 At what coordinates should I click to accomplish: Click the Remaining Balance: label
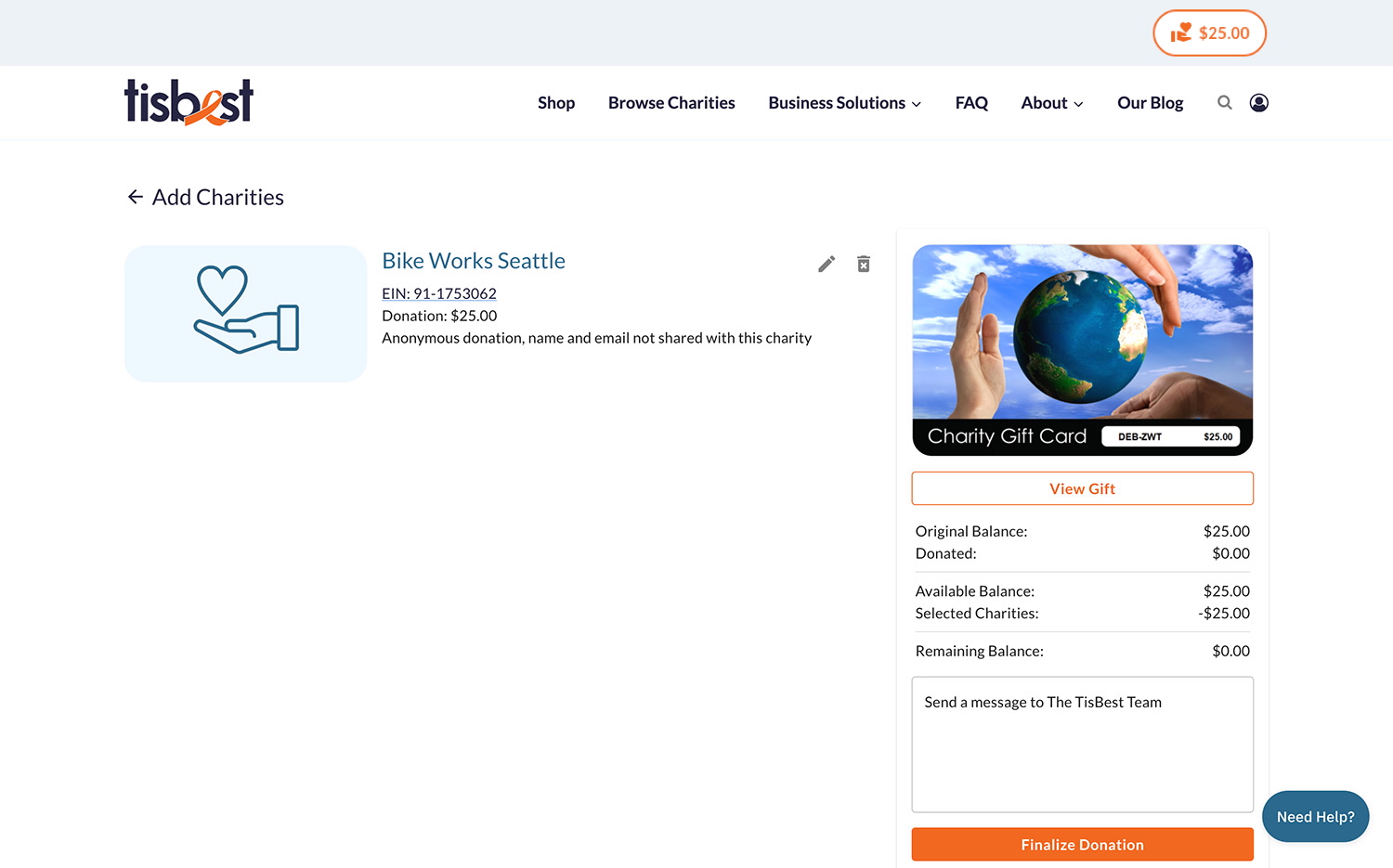(980, 652)
